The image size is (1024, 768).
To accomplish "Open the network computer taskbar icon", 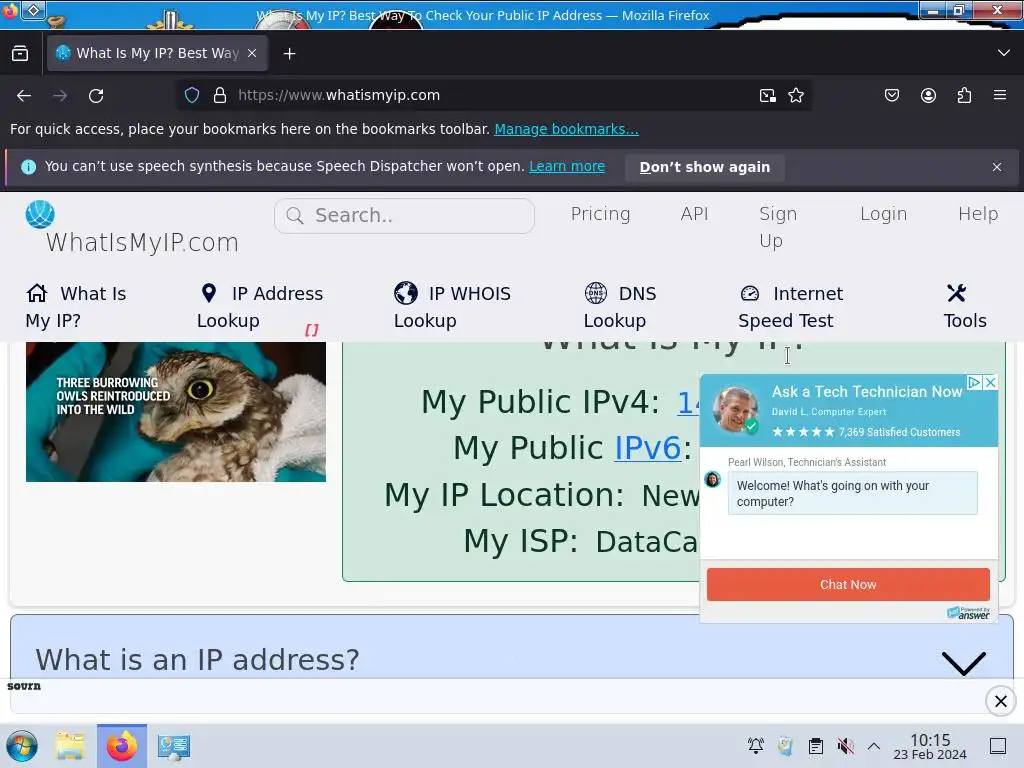I will coord(174,746).
